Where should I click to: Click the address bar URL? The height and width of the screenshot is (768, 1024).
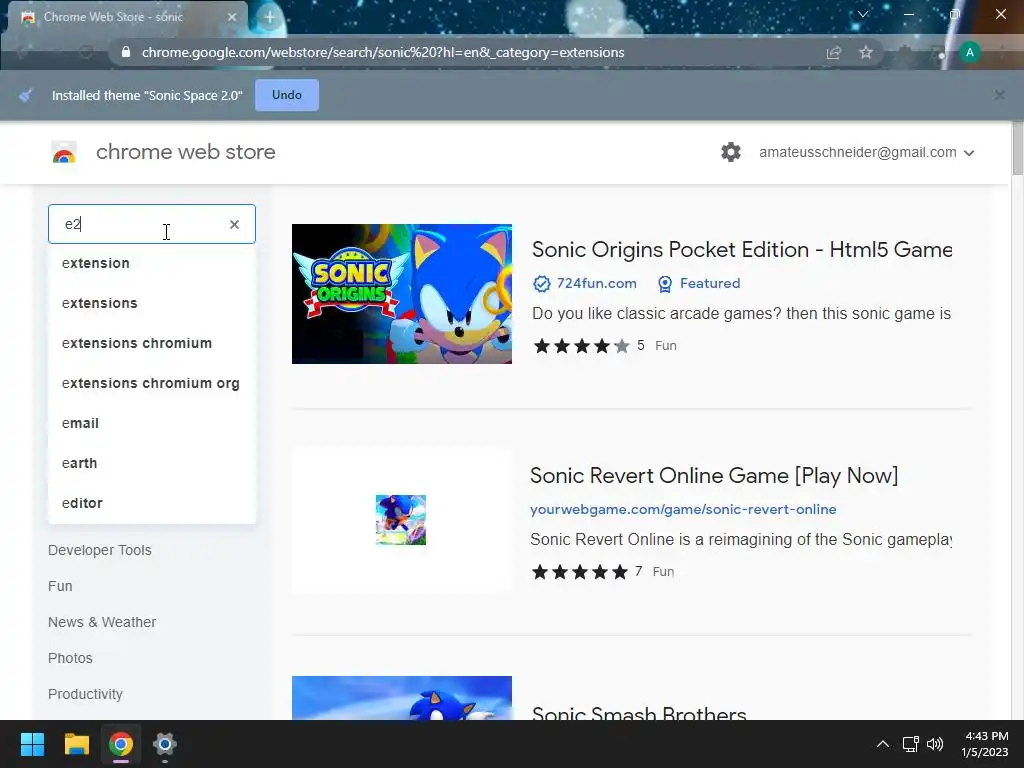coord(383,52)
